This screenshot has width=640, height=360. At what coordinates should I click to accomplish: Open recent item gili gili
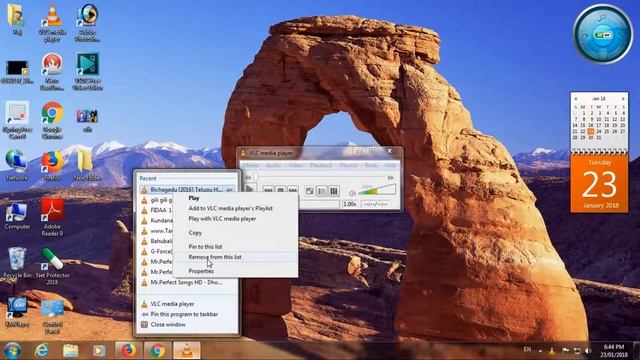click(156, 200)
